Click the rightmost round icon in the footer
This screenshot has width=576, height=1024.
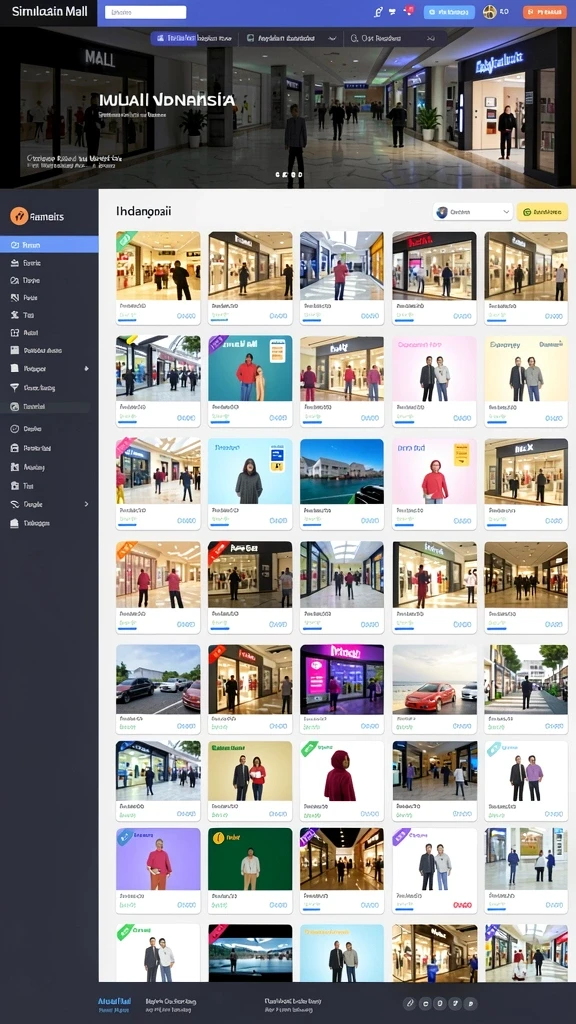pyautogui.click(x=471, y=1003)
